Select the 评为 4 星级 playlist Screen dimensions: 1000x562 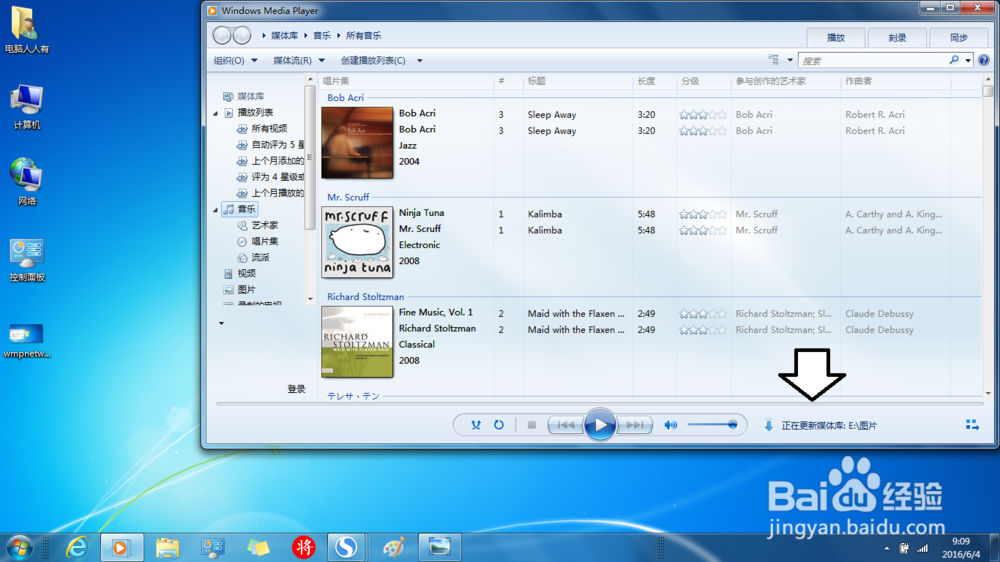tap(270, 177)
